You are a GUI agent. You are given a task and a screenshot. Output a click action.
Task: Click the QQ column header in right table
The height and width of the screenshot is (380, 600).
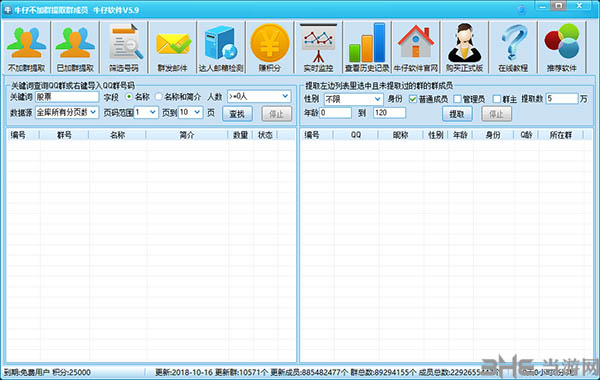(x=355, y=135)
